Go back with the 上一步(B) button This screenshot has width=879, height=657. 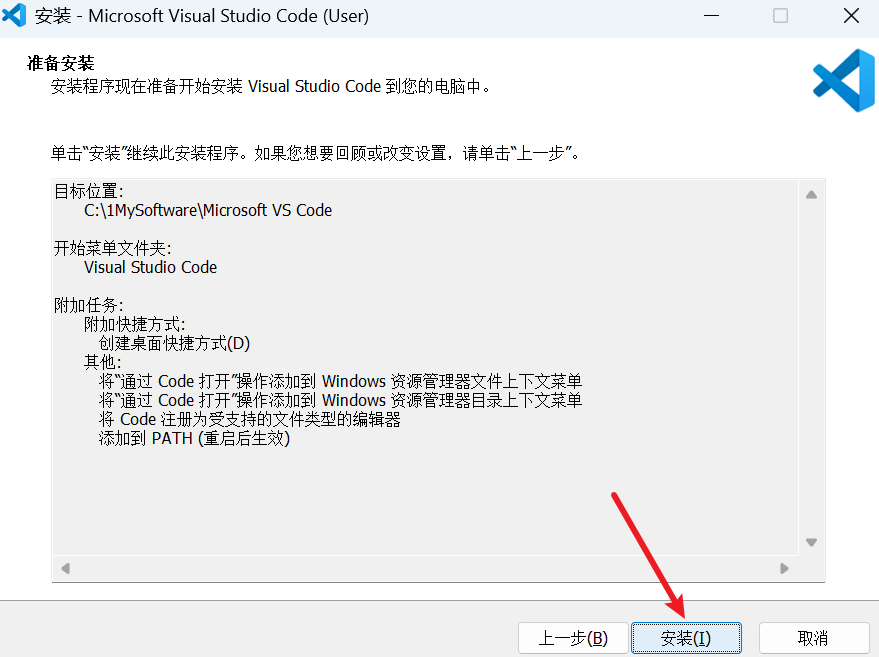(573, 638)
